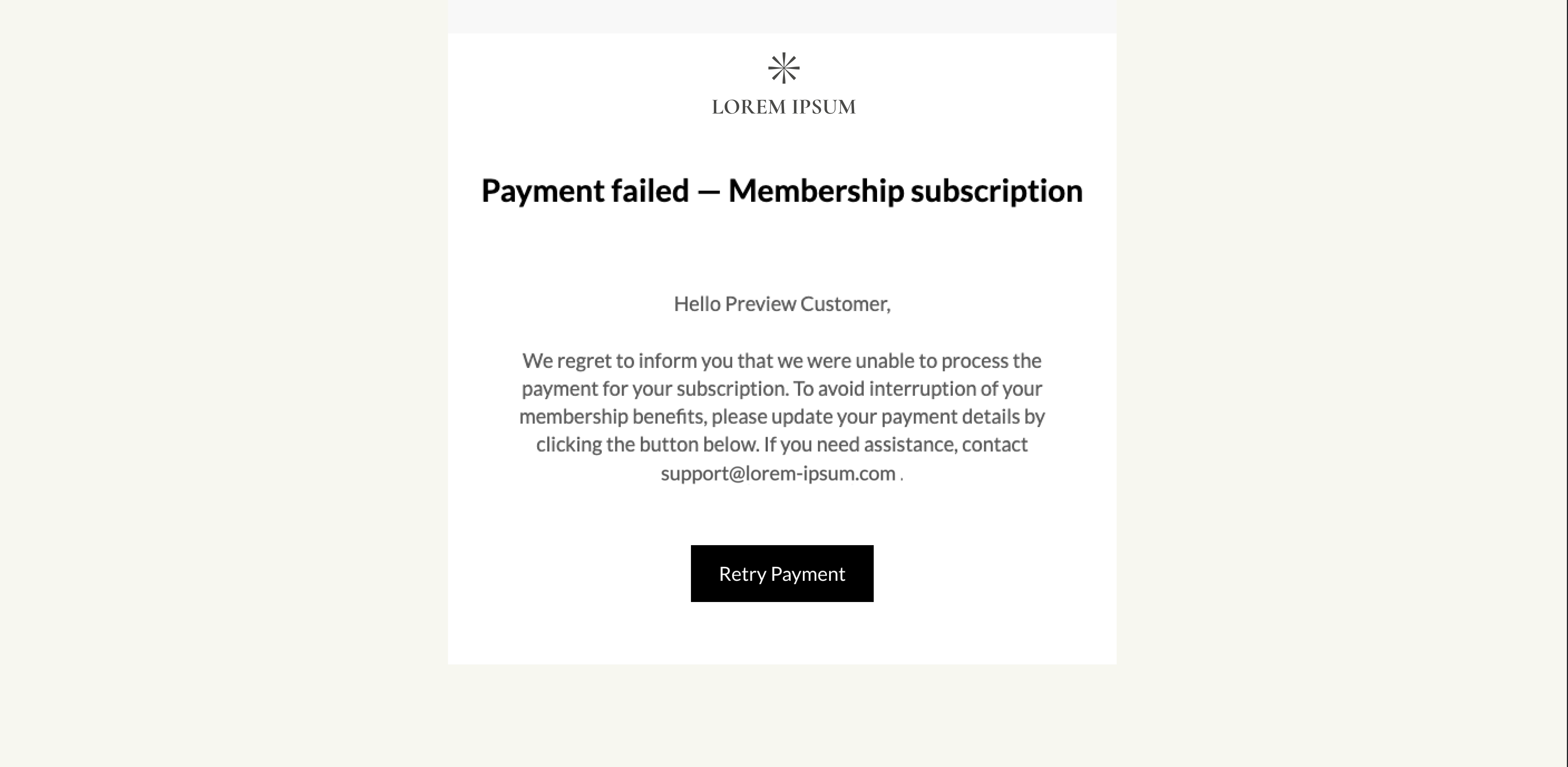Viewport: 1568px width, 767px height.
Task: Click the line starting "payment for your subscription"
Action: [x=781, y=389]
